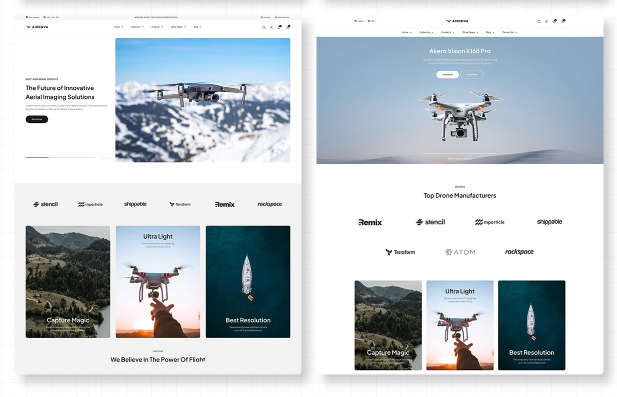This screenshot has height=397, width=617.
Task: Click the shippable brand logo on left page
Action: 135,204
